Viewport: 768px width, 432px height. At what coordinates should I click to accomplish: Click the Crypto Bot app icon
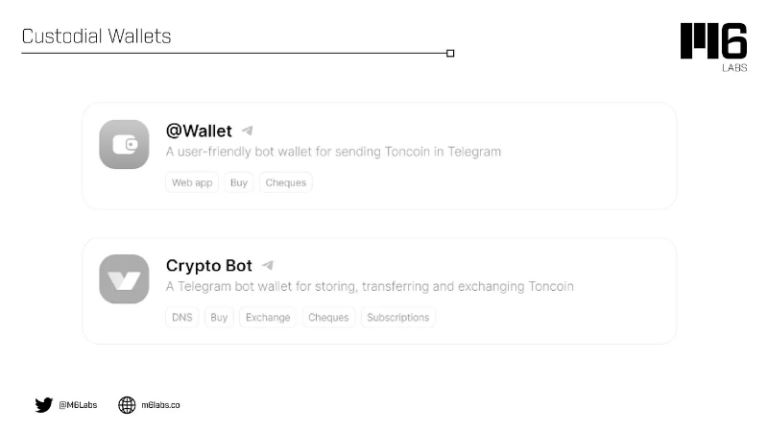tap(124, 279)
